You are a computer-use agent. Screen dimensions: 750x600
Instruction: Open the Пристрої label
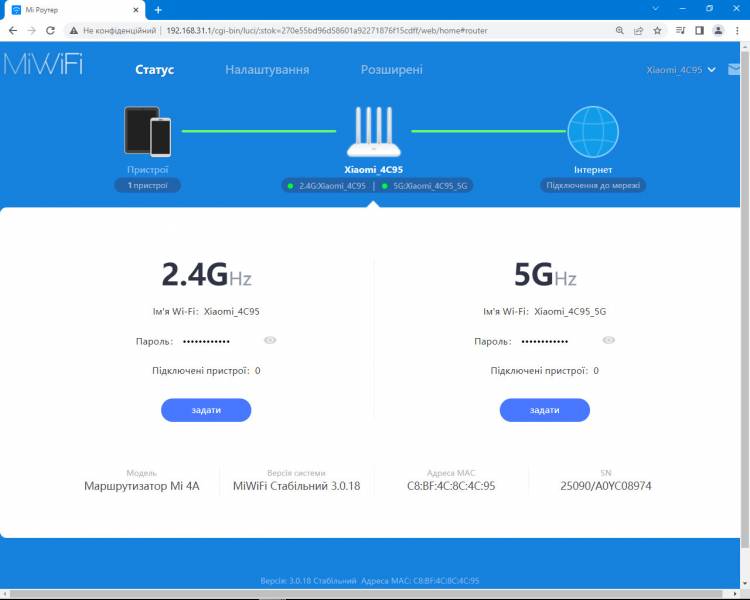147,170
